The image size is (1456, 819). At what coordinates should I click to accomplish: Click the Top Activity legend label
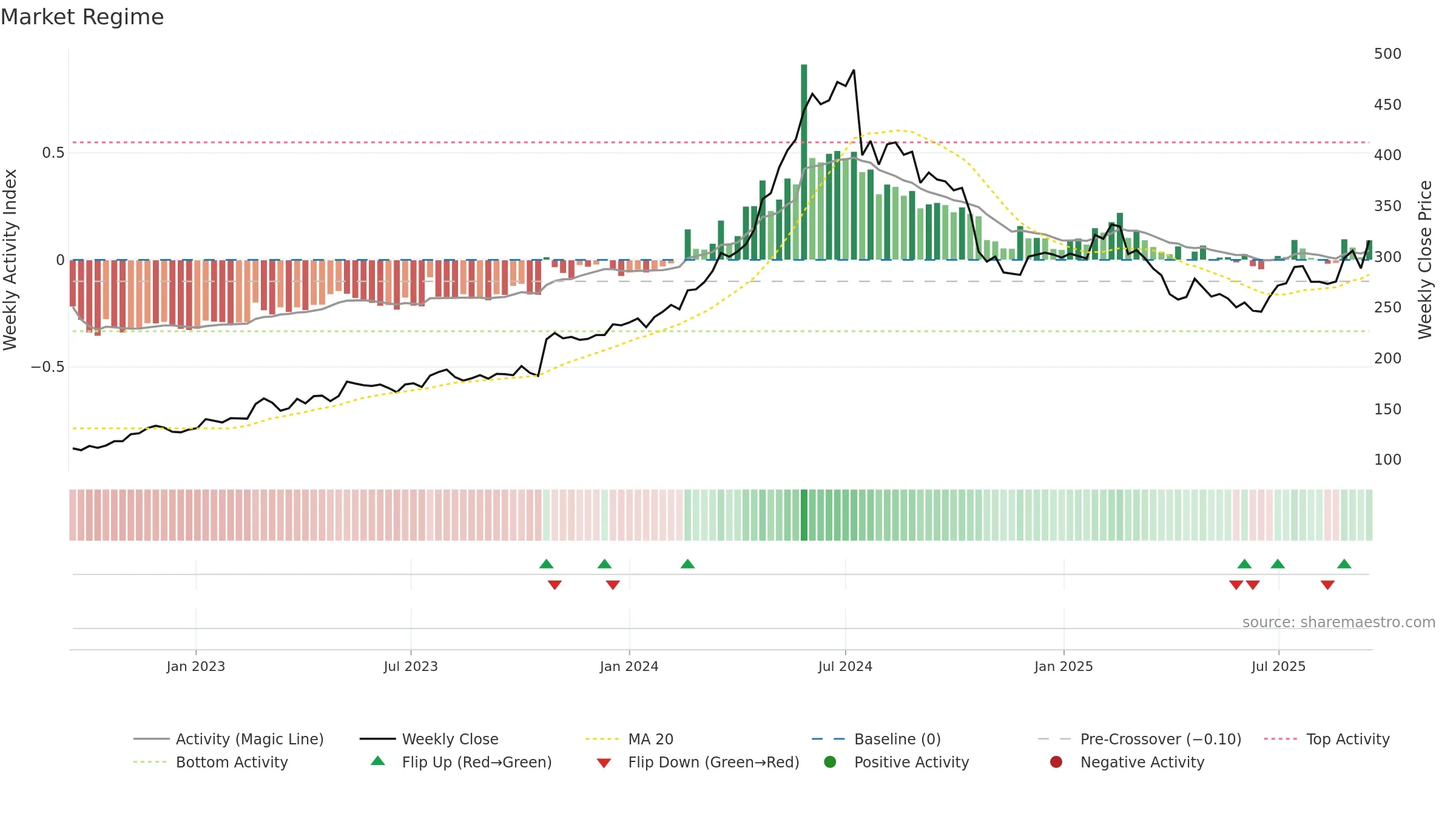(1348, 739)
